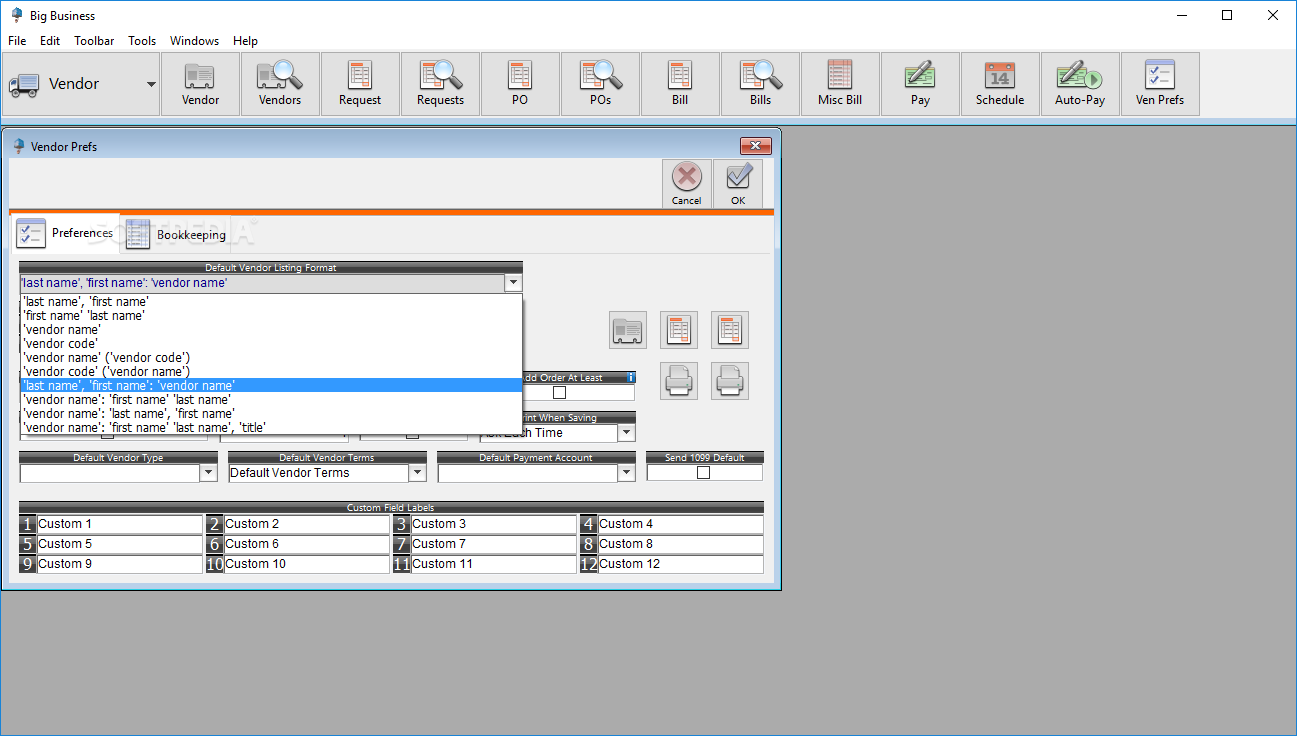Open the Help menu
Image resolution: width=1297 pixels, height=736 pixels.
[245, 41]
